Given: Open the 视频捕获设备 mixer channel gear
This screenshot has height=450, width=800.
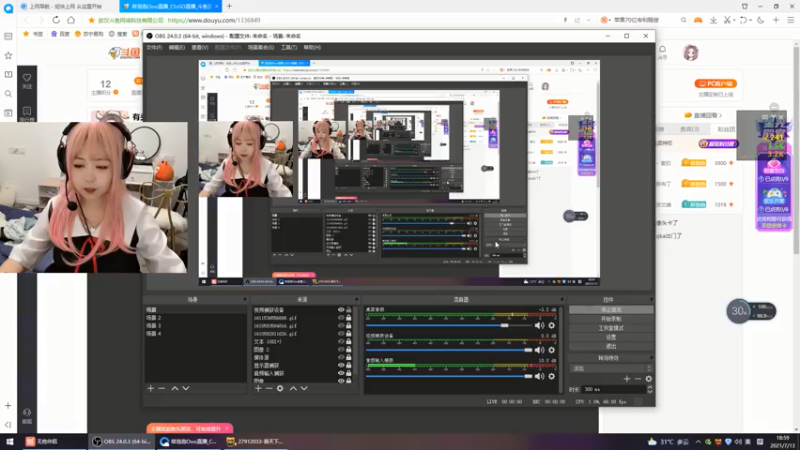Looking at the screenshot, I should (552, 350).
